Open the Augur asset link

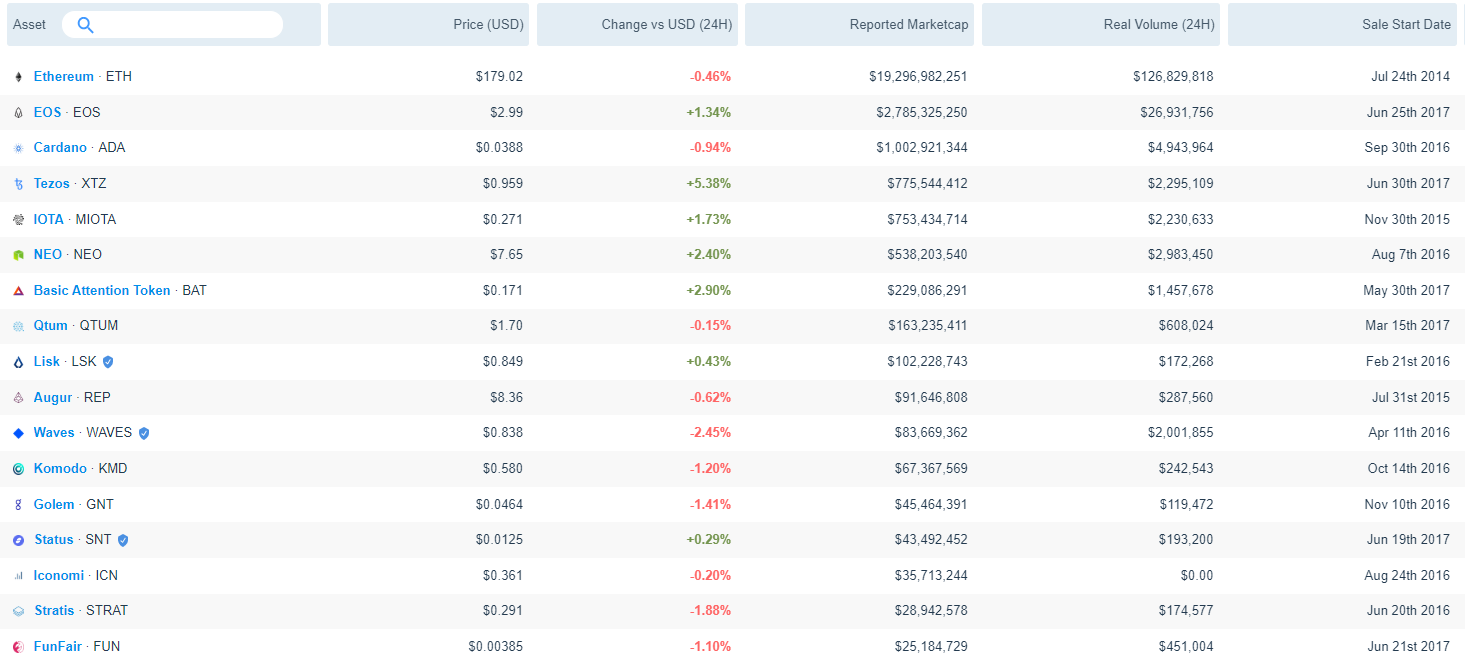(x=53, y=397)
